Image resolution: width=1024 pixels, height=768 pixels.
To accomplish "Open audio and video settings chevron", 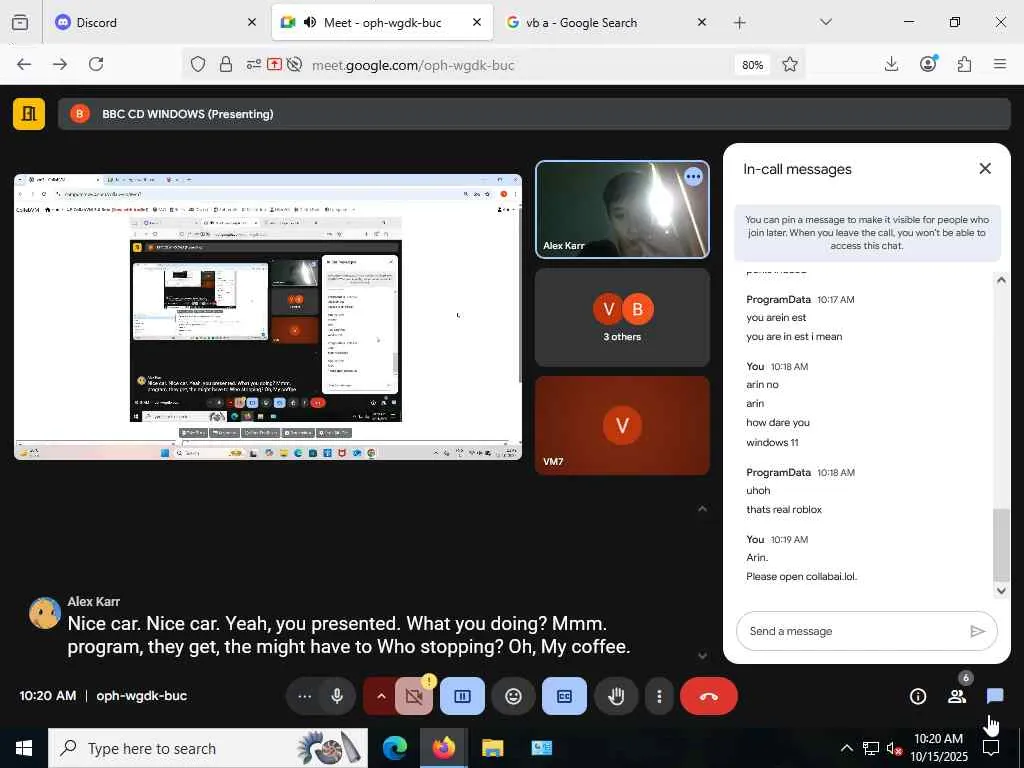I will click(x=381, y=696).
